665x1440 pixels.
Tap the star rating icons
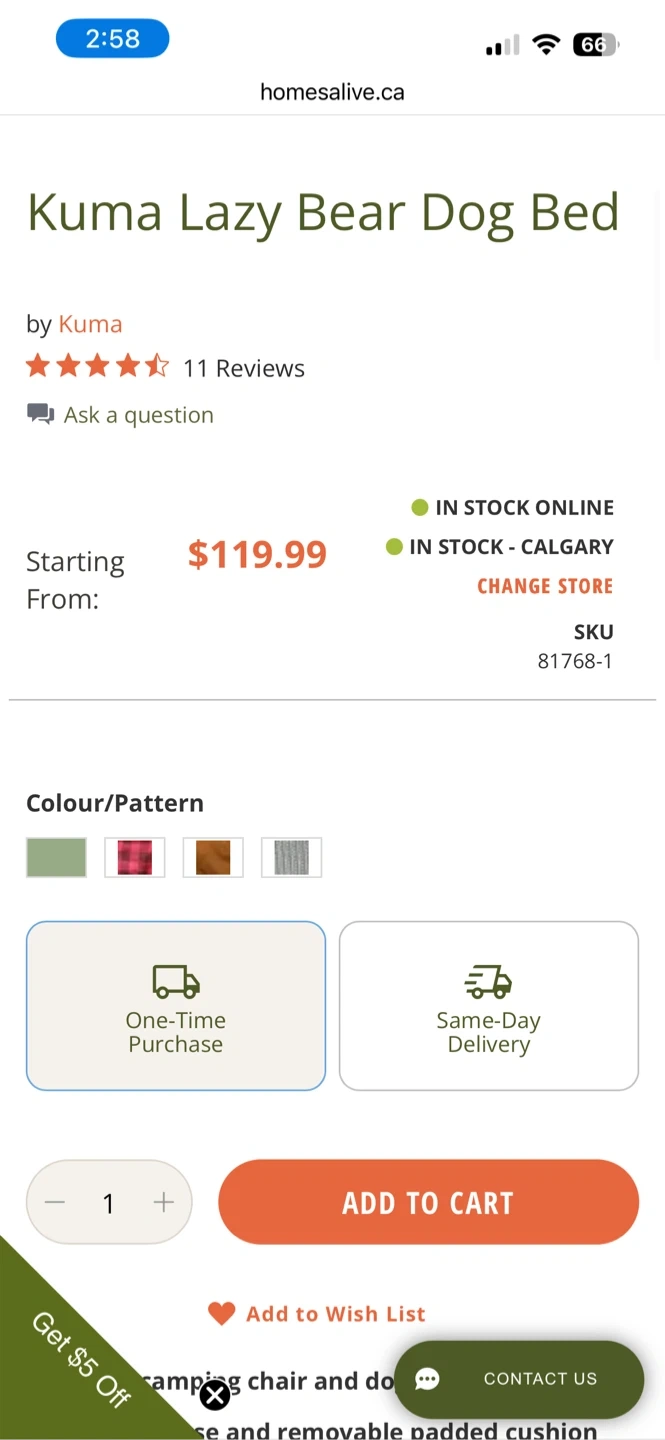coord(97,367)
